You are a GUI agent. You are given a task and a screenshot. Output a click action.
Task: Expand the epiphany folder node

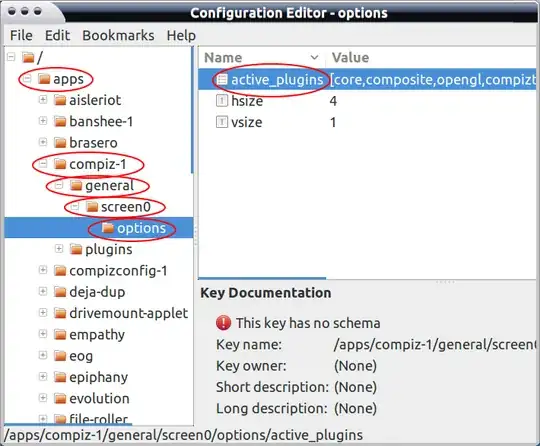(x=43, y=377)
